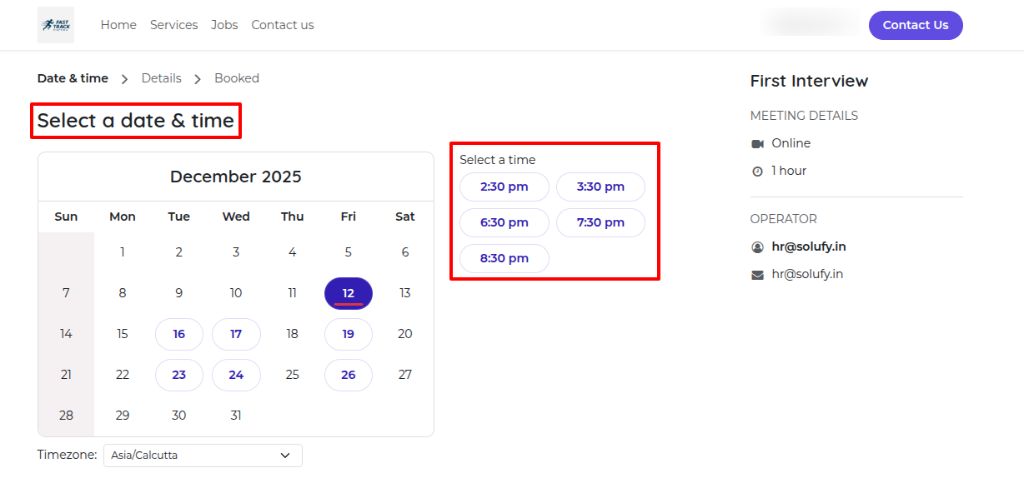Go to the Home menu item
Viewport: 1024px width, 483px height.
(x=118, y=25)
